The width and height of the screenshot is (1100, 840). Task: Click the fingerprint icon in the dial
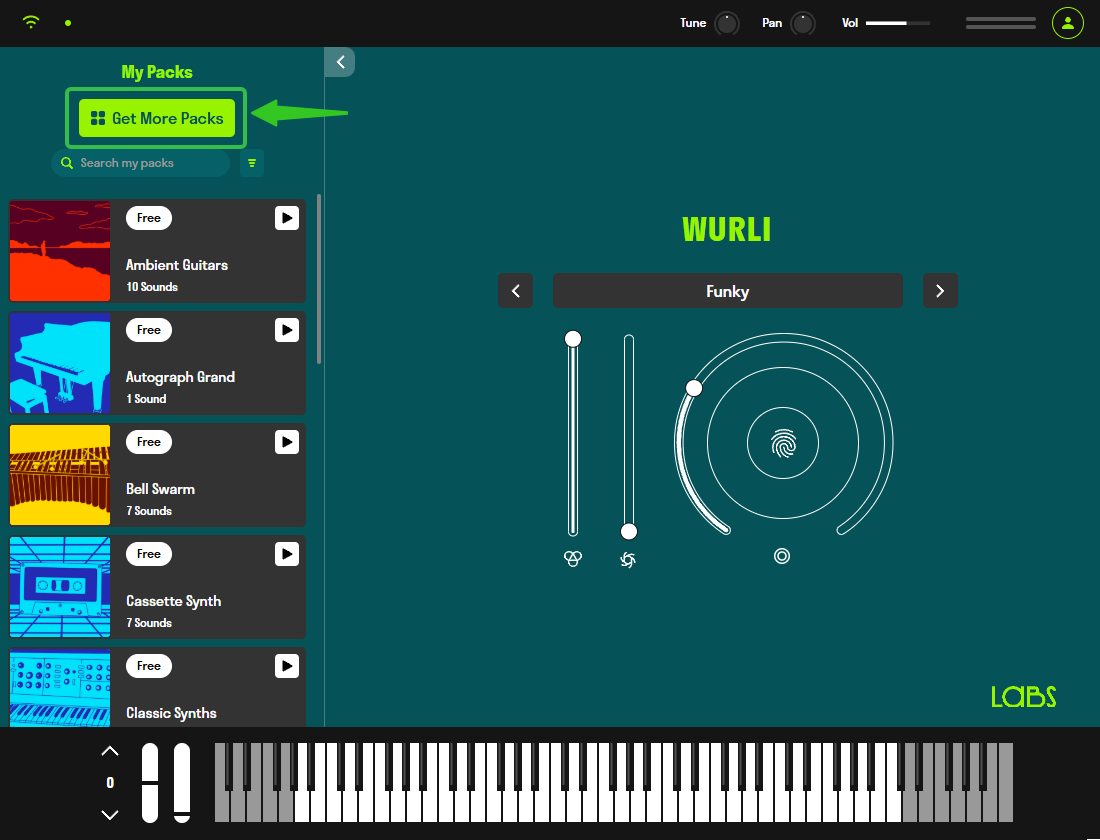click(x=783, y=444)
